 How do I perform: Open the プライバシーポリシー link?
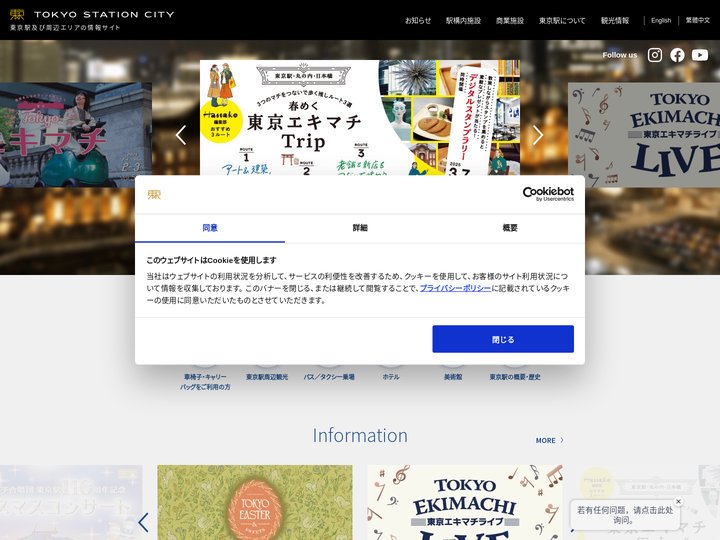pyautogui.click(x=455, y=288)
